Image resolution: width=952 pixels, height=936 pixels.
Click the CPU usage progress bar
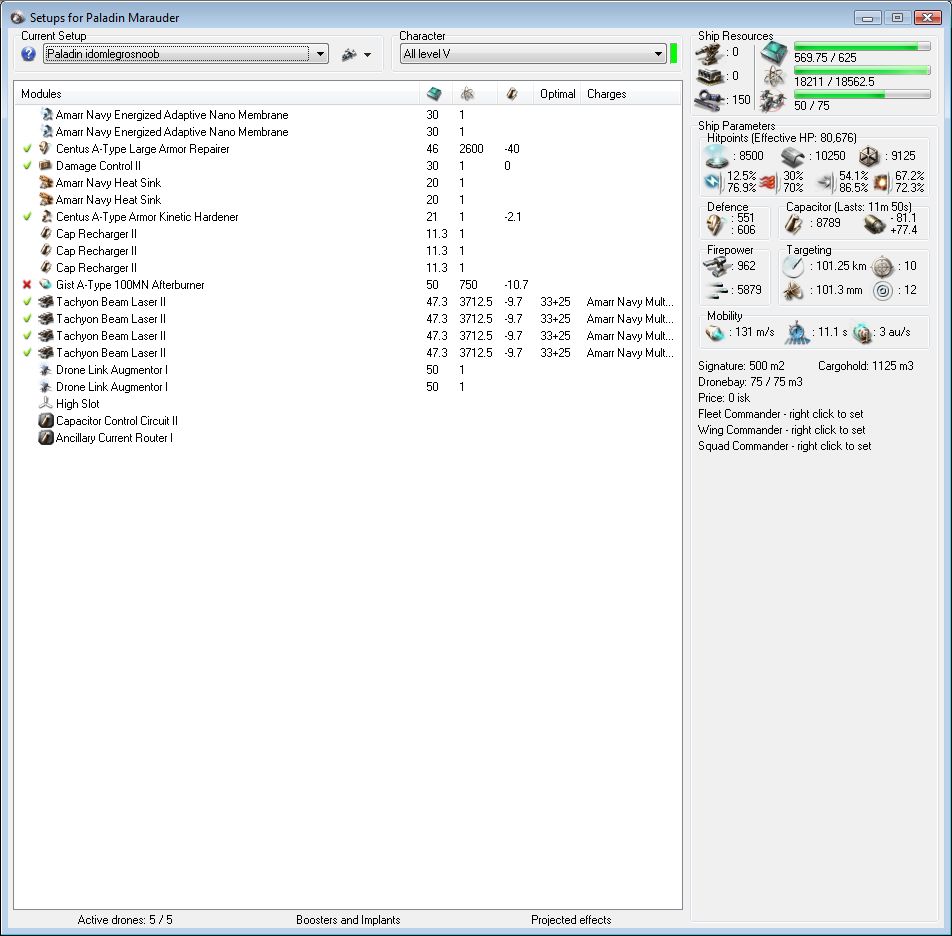[862, 46]
